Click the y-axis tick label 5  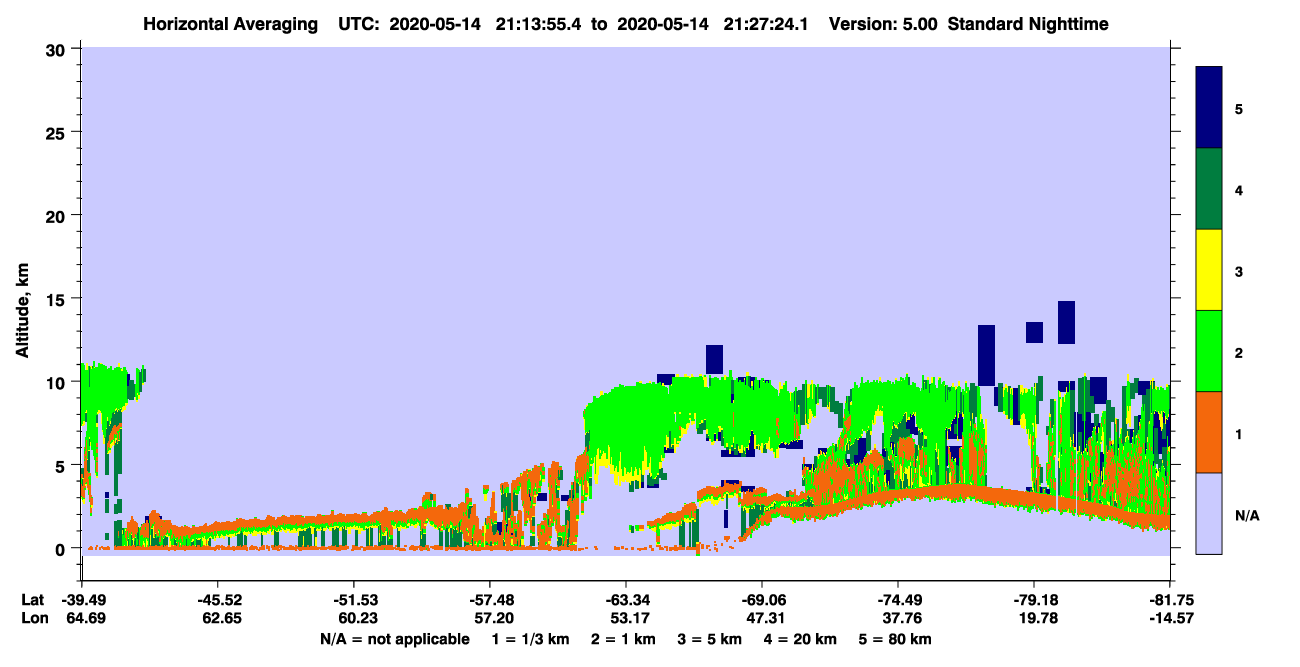click(x=62, y=465)
